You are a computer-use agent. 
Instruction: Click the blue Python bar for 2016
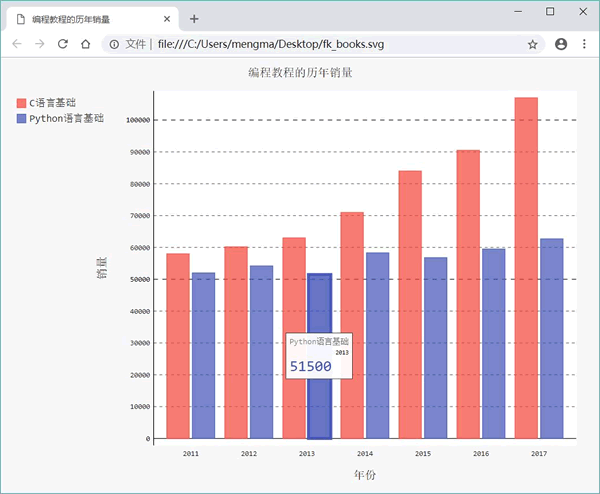click(x=494, y=344)
